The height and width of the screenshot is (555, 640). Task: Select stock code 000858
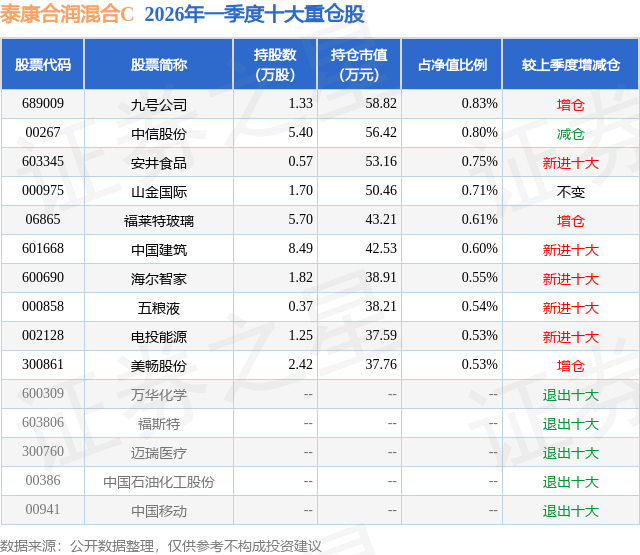[x=43, y=306]
